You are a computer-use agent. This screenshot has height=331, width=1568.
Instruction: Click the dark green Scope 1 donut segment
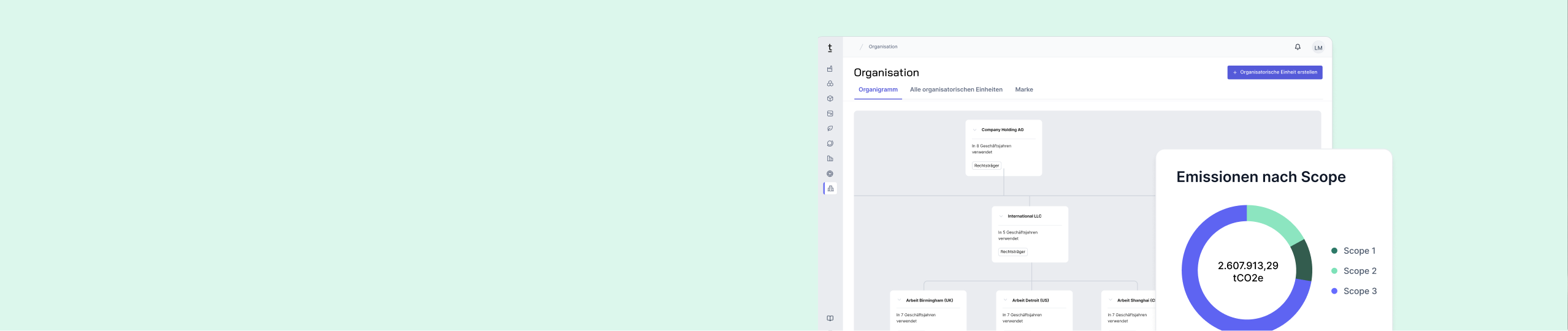(x=1302, y=261)
